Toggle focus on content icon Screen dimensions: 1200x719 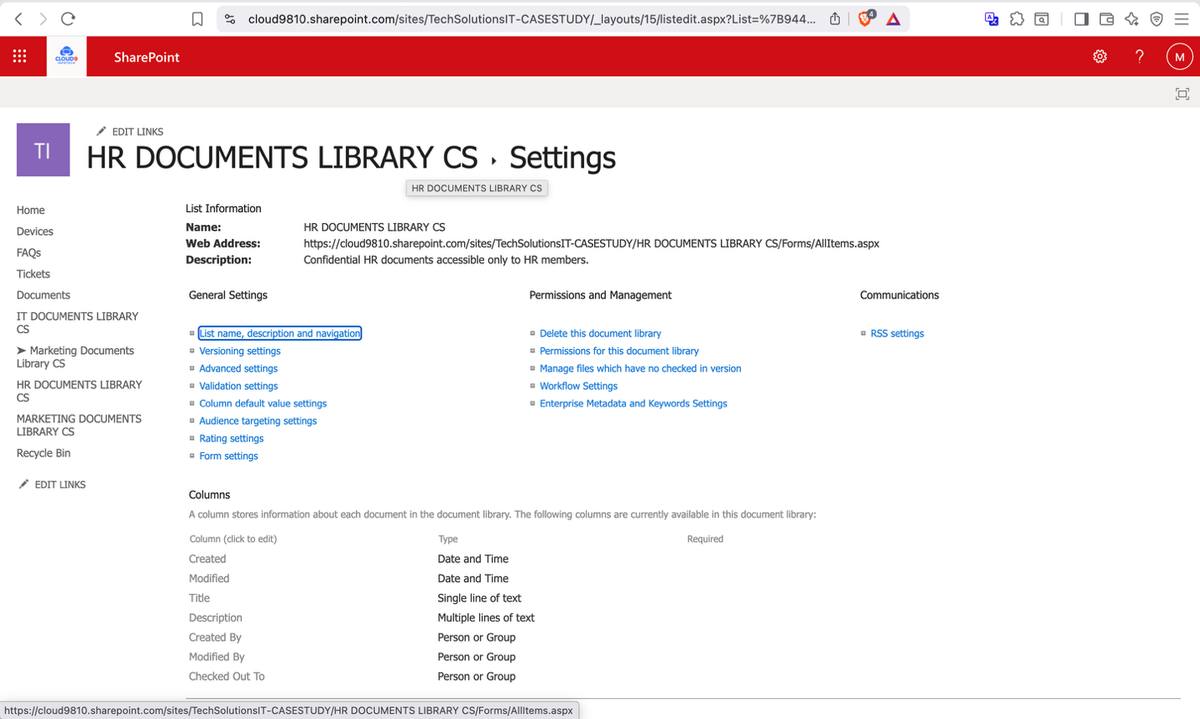1182,94
